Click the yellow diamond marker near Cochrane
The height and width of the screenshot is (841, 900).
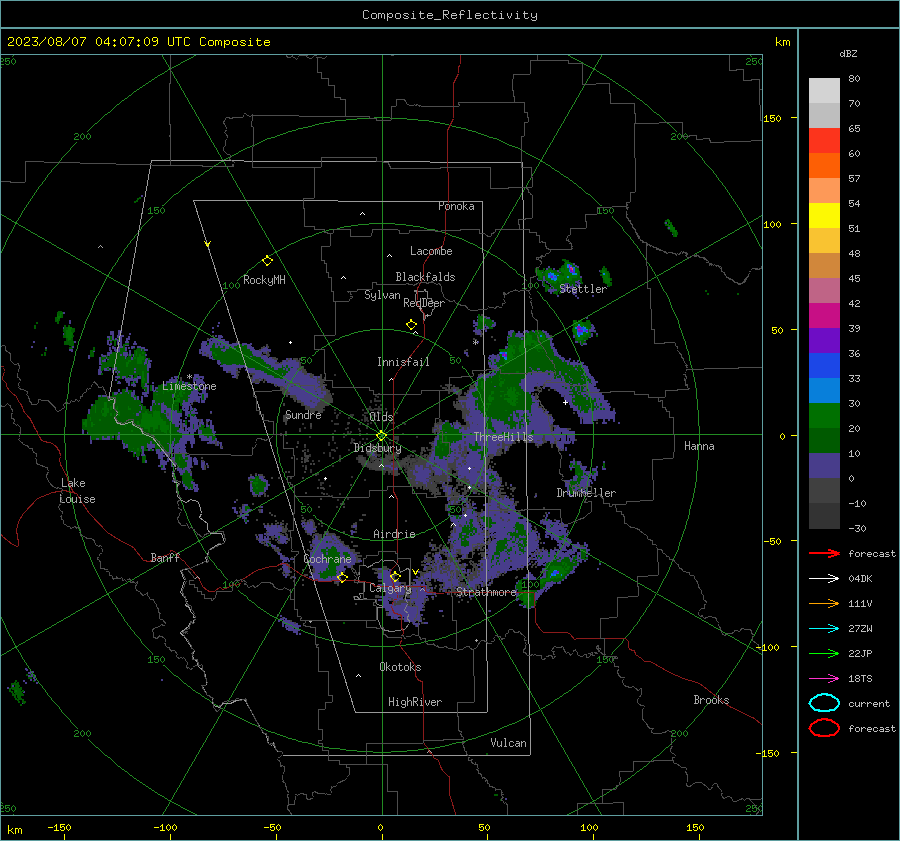[342, 577]
